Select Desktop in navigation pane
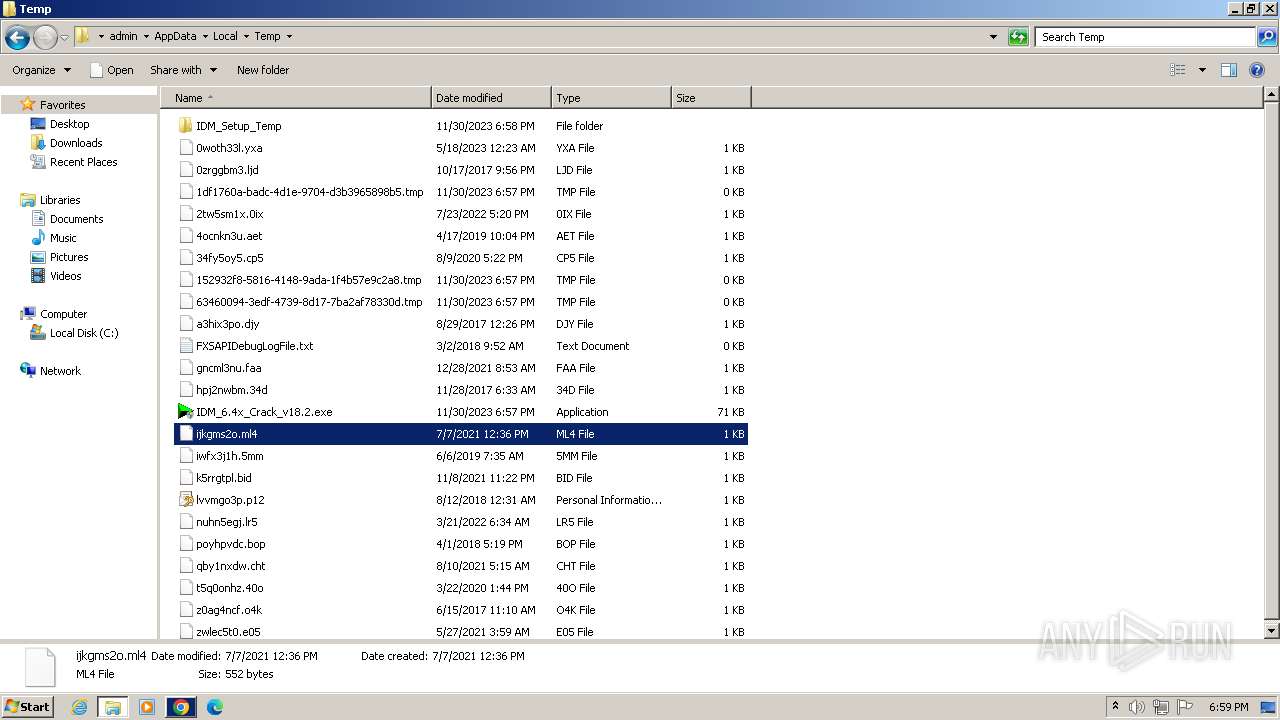Viewport: 1280px width, 720px height. tap(69, 124)
